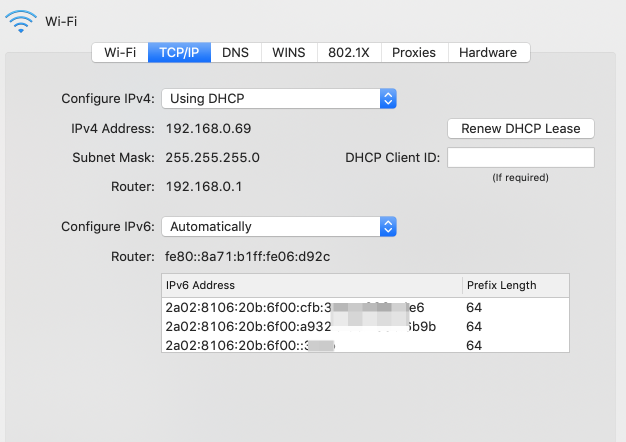Viewport: 626px width, 442px height.
Task: Go to the WINS tab
Action: [289, 52]
